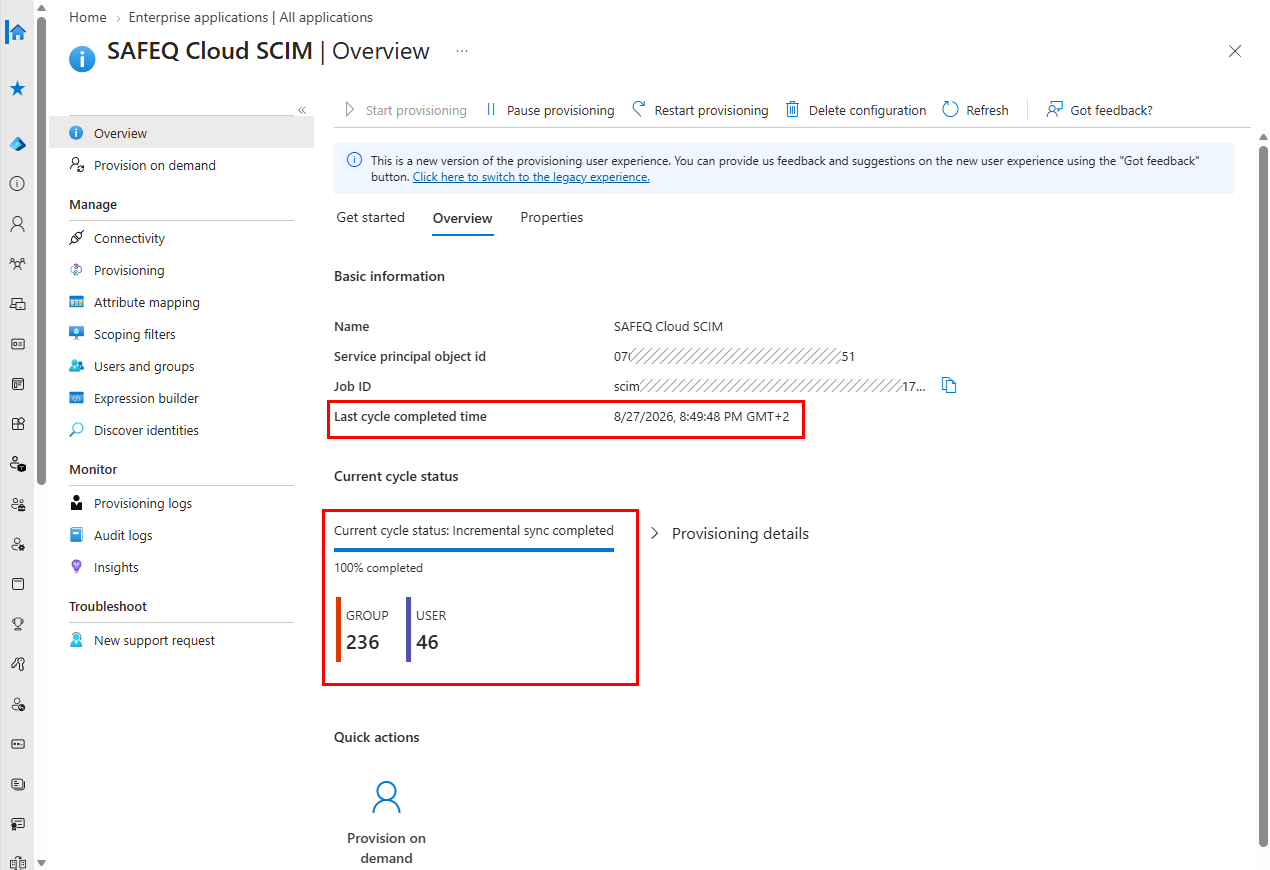Select Overview in side menu
Viewport: 1270px width, 870px height.
tap(181, 133)
